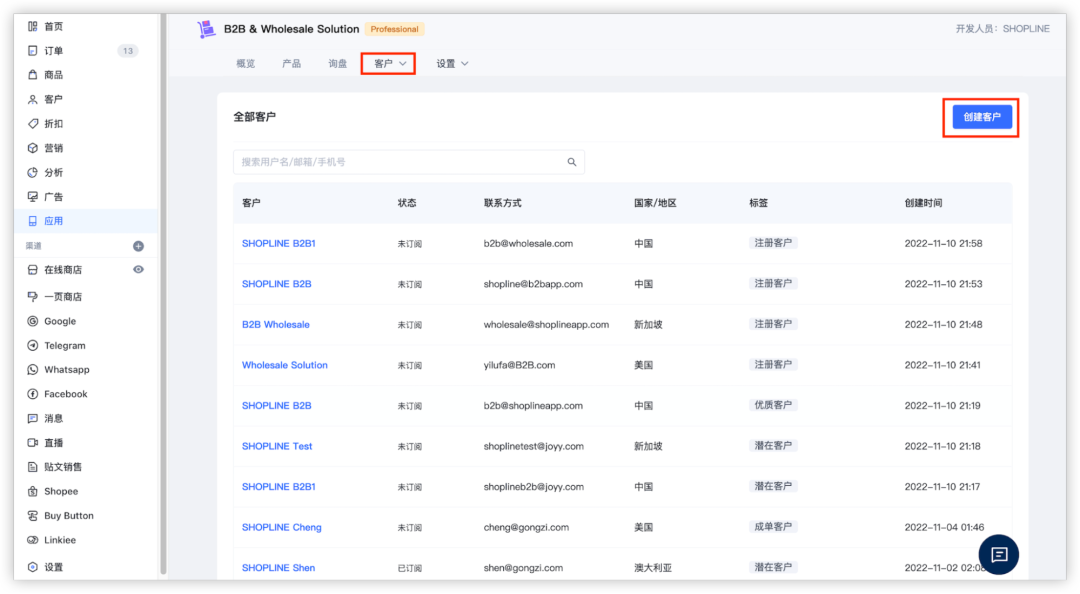Add a channel with the plus icon

pos(138,246)
